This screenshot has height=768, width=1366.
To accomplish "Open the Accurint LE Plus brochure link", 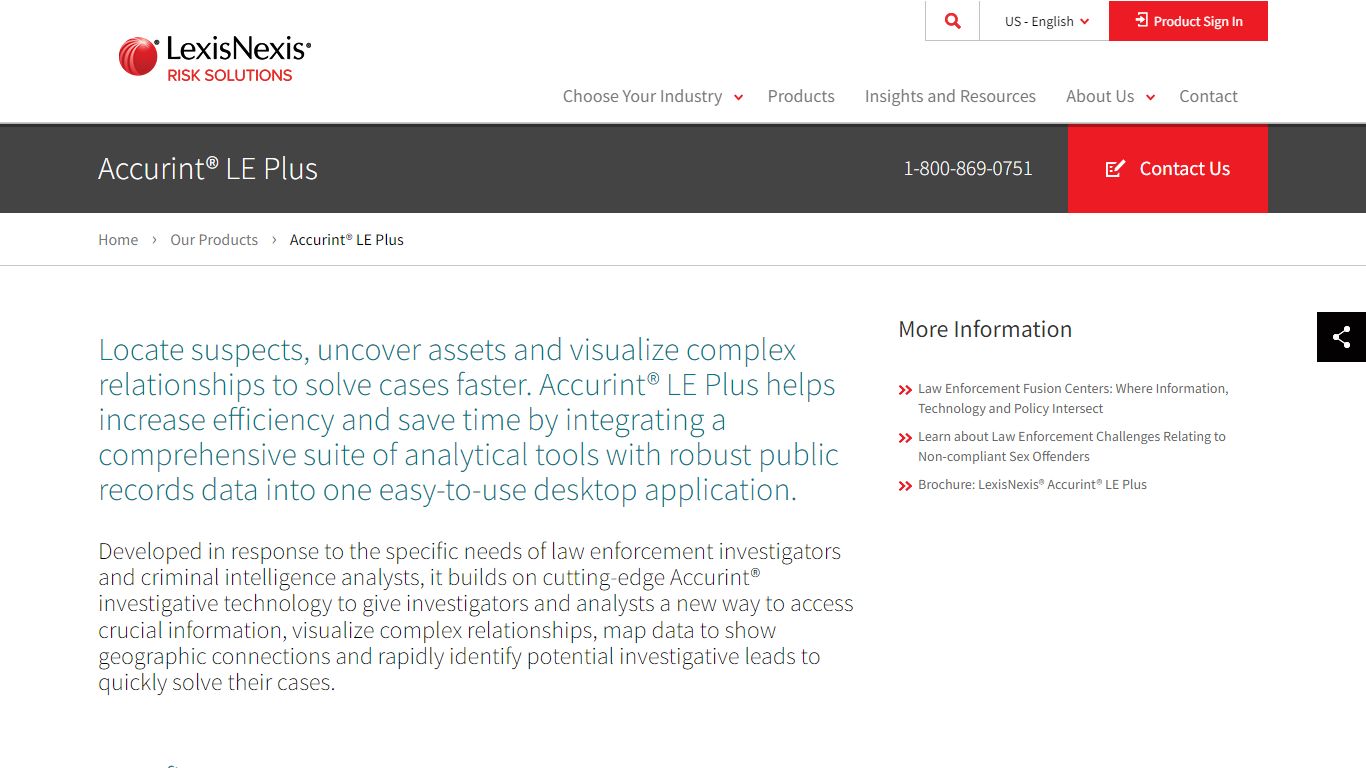I will coord(1032,484).
